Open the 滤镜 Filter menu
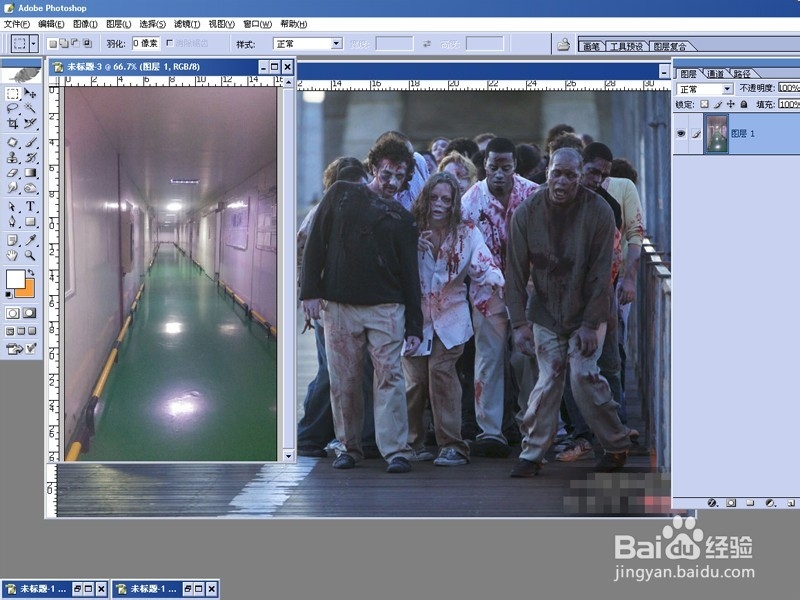The image size is (800, 600). point(187,24)
